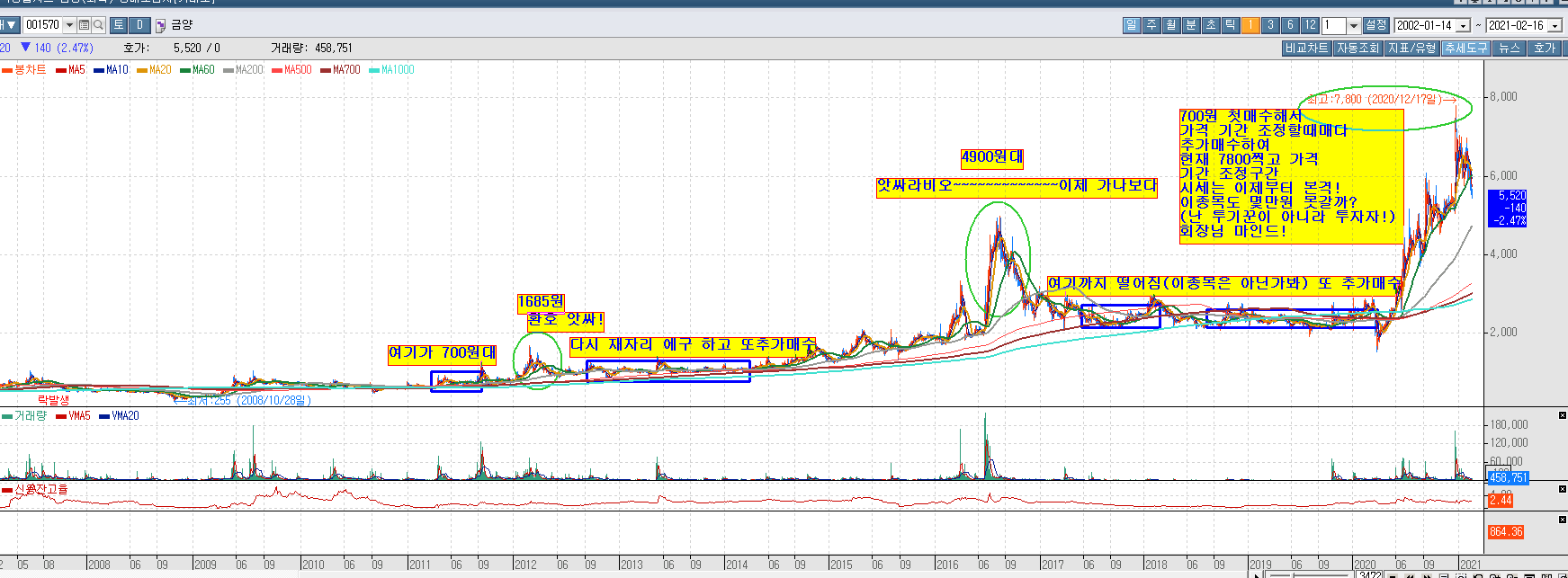Click the '1685원' chart annotation

(x=541, y=301)
